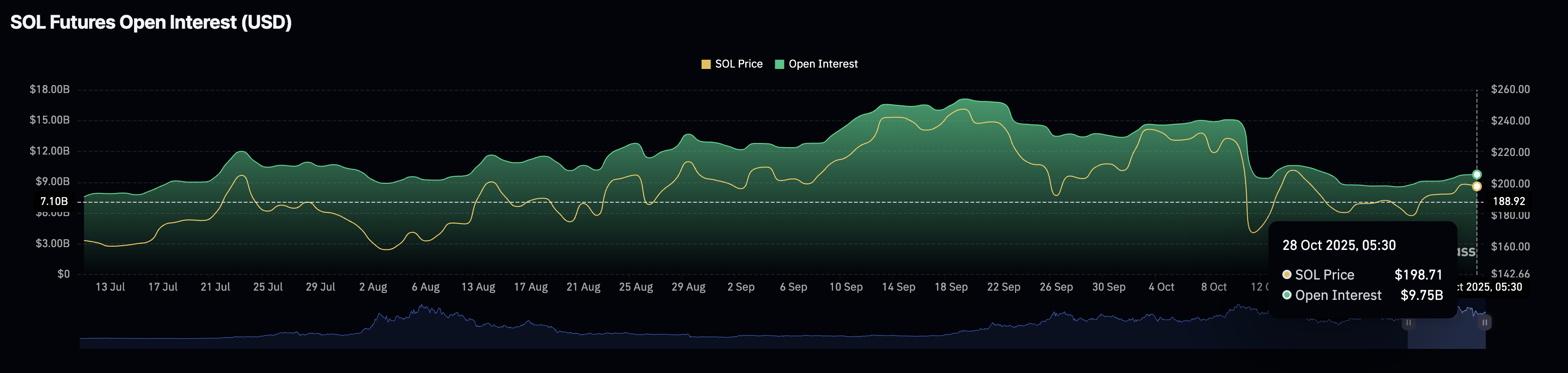Click the green Open Interest legend swatch

point(779,65)
